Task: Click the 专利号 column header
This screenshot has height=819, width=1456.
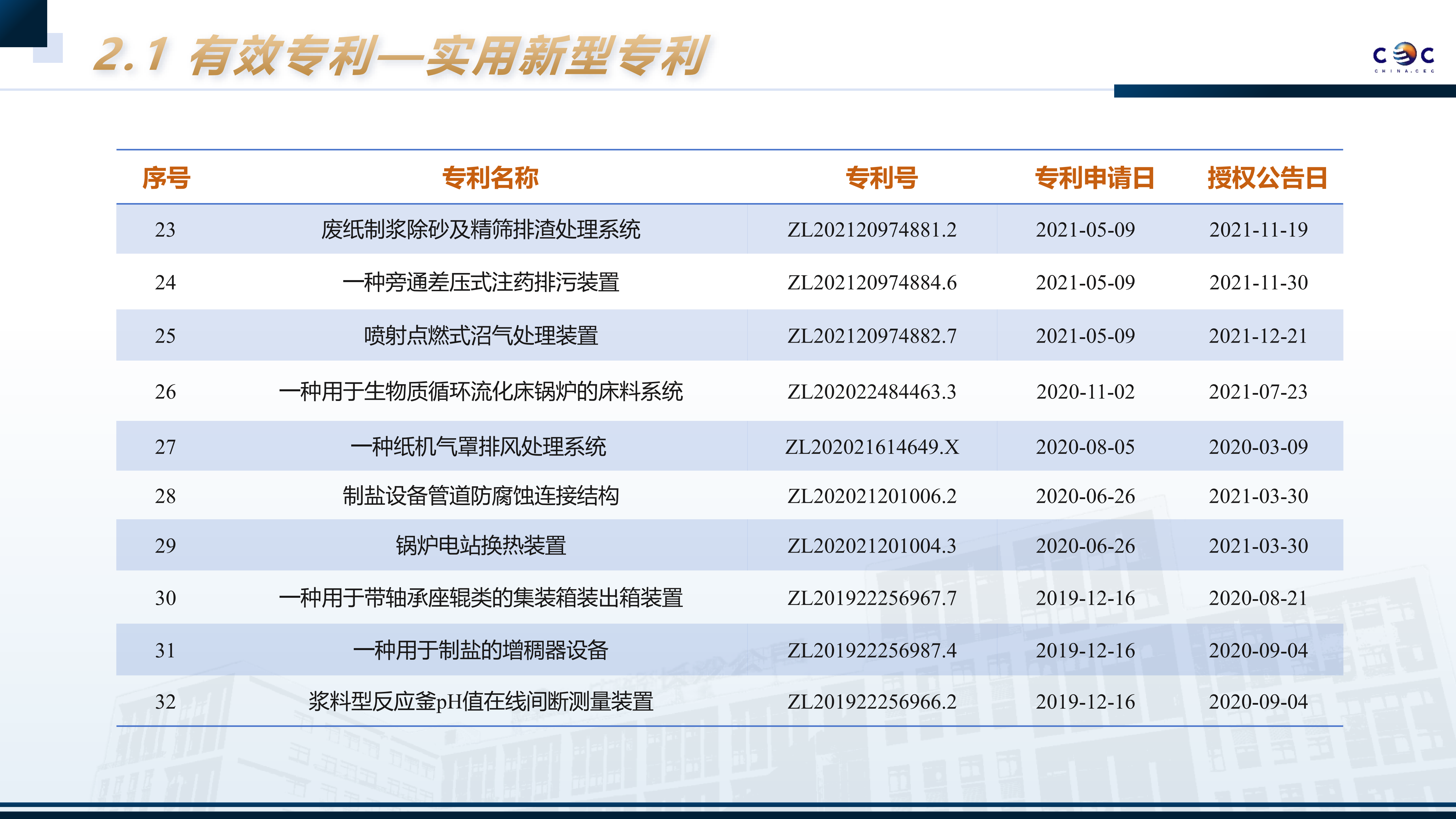Action: (x=881, y=177)
